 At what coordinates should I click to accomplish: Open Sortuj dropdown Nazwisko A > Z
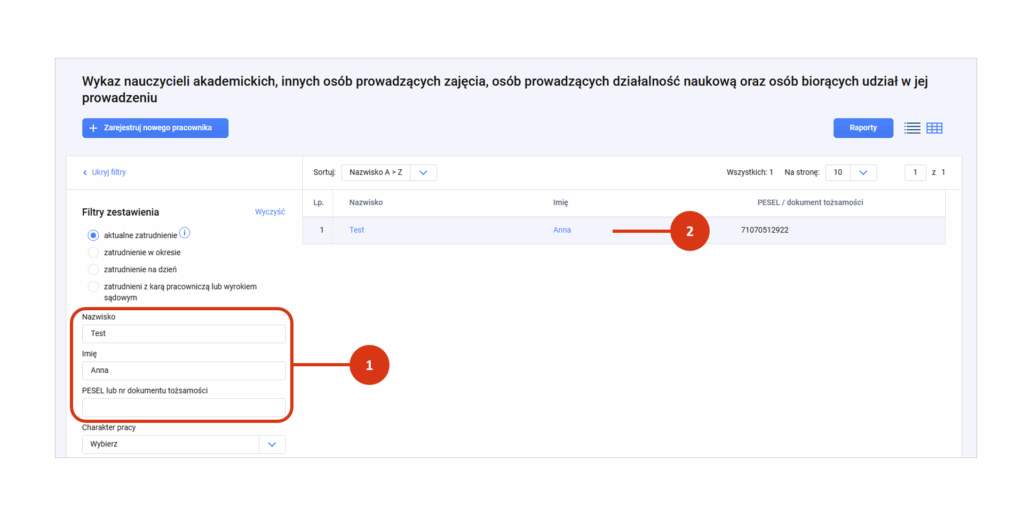point(389,173)
